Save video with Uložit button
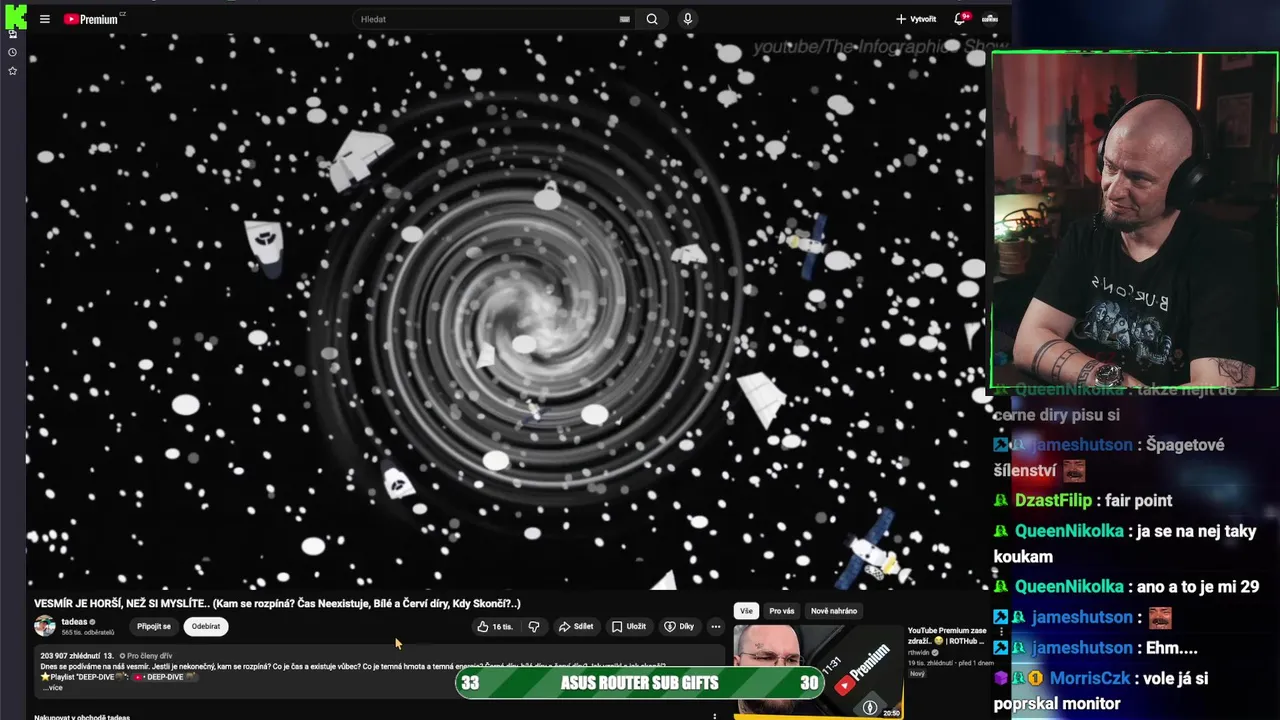The image size is (1280, 720). coord(629,626)
